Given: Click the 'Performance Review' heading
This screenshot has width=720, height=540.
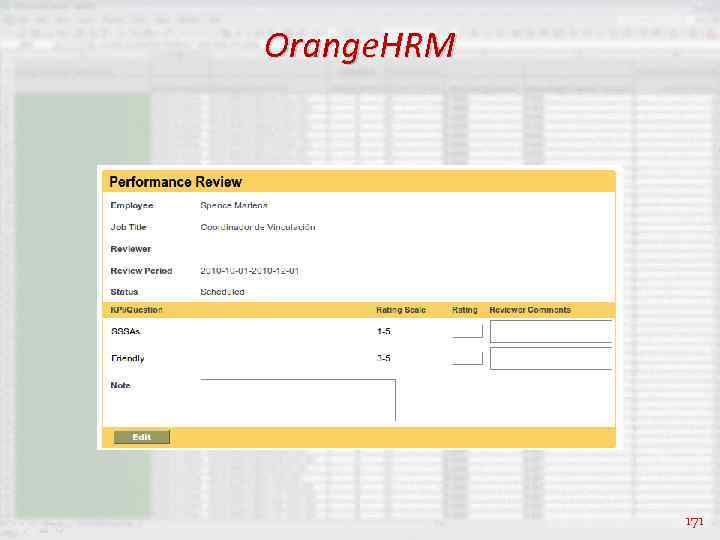Looking at the screenshot, I should pyautogui.click(x=175, y=182).
